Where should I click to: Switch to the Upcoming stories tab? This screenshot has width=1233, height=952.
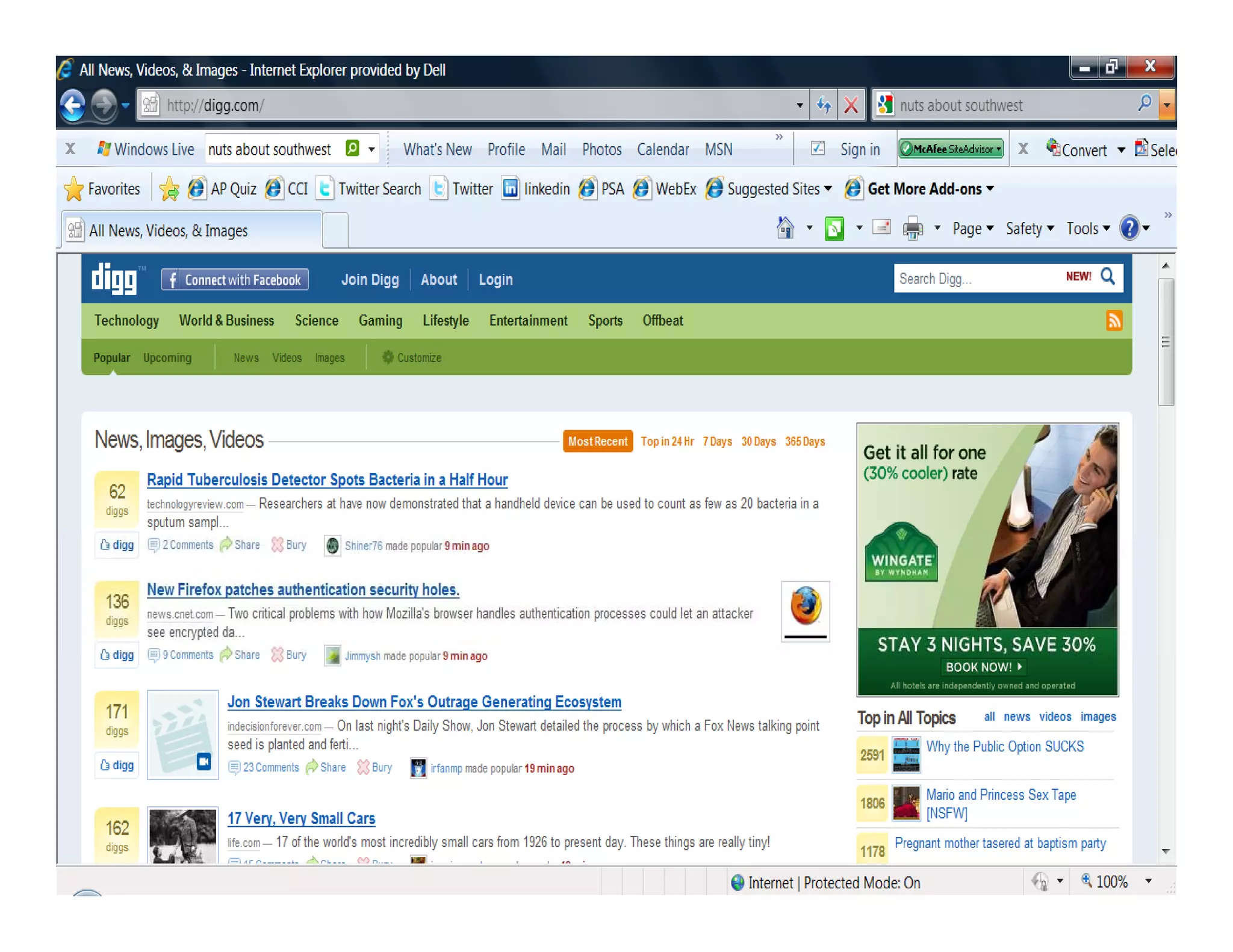(x=167, y=358)
